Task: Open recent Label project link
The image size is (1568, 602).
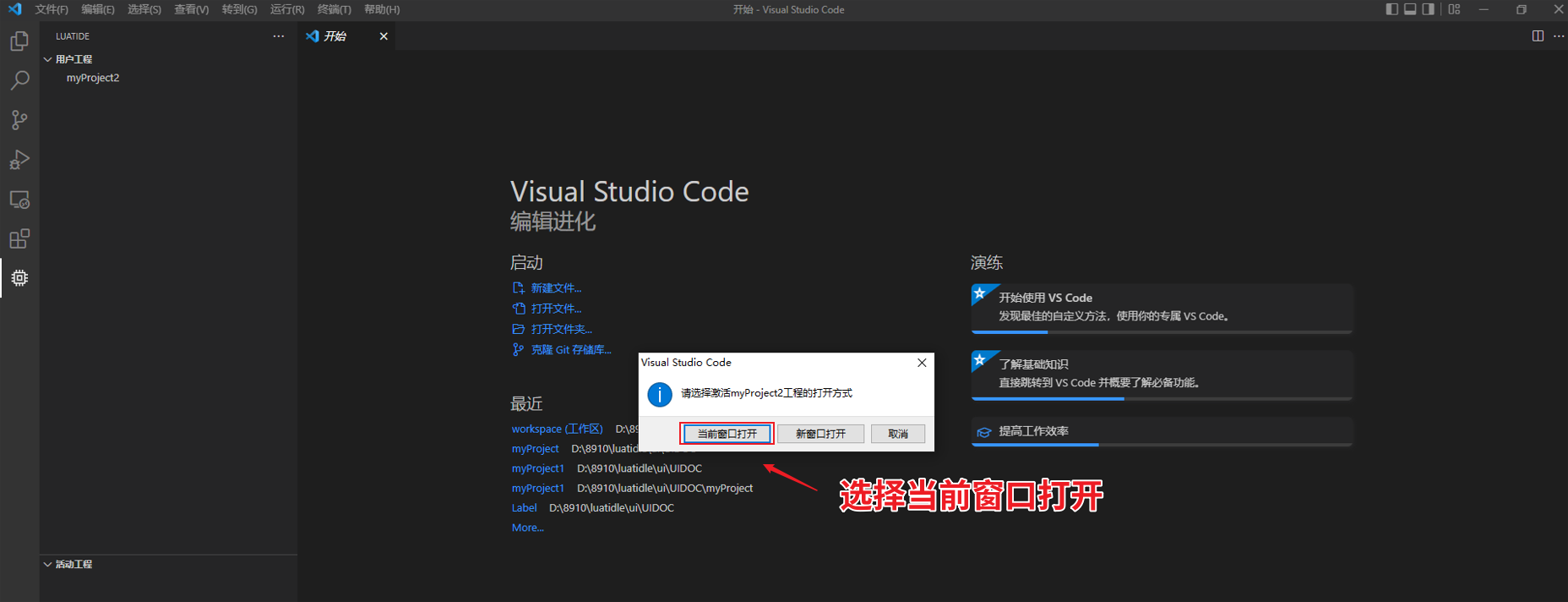Action: pyautogui.click(x=524, y=508)
